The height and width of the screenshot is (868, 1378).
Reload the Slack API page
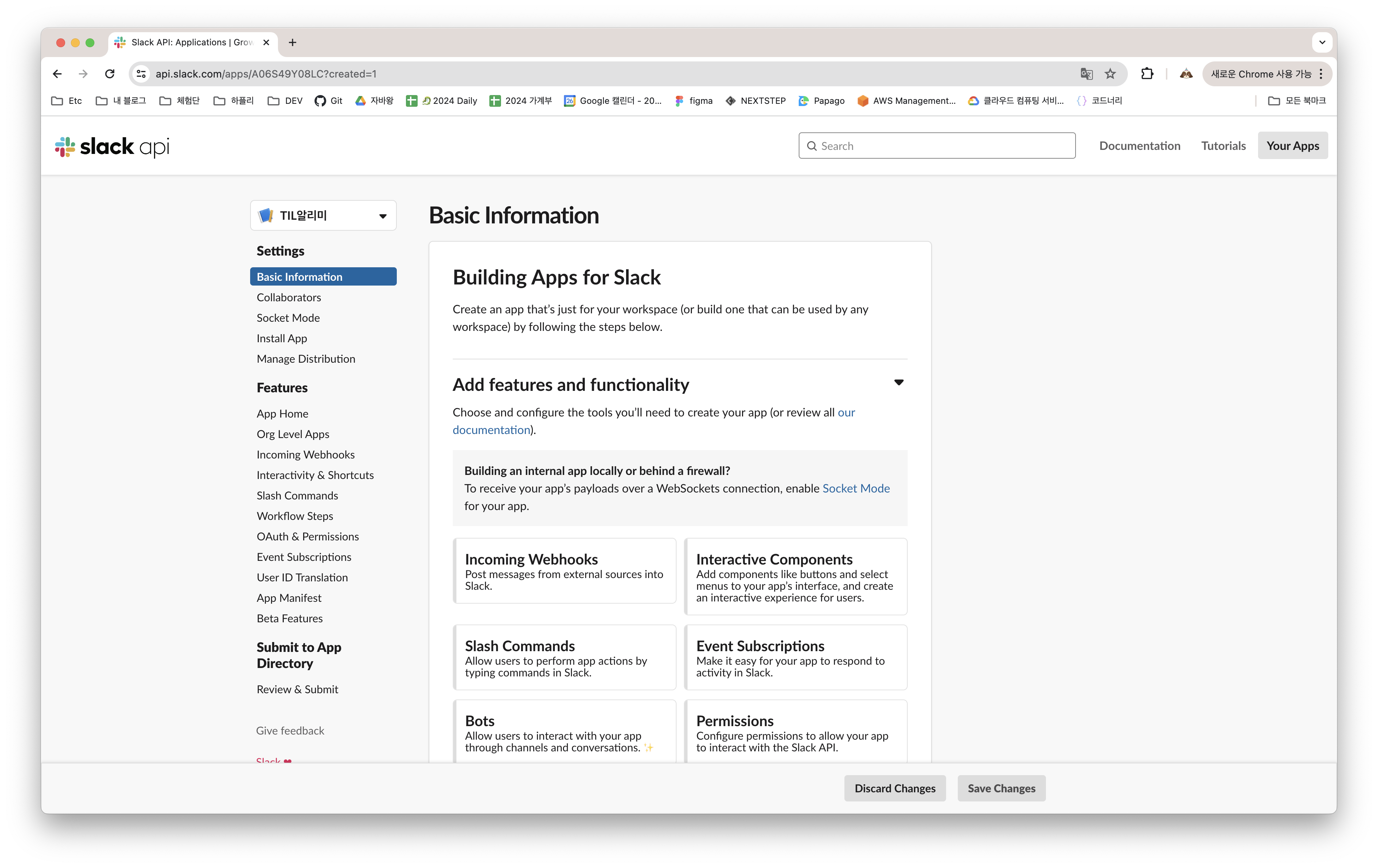110,74
